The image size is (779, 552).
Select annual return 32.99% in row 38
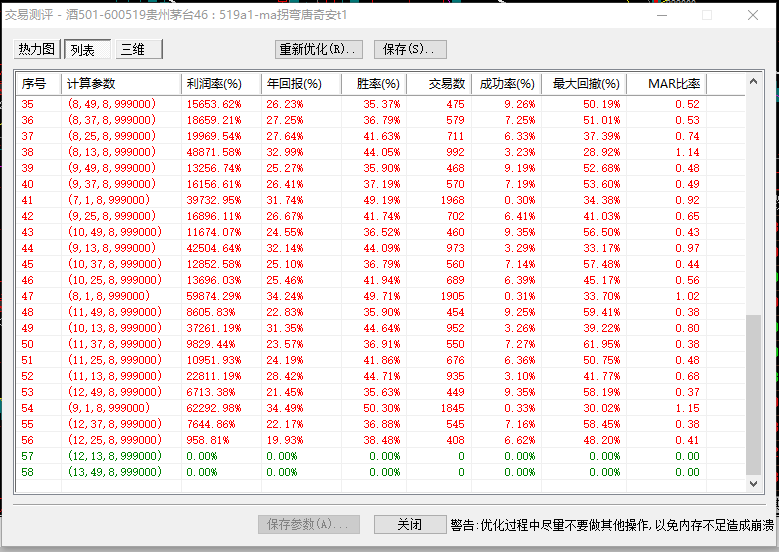click(285, 152)
